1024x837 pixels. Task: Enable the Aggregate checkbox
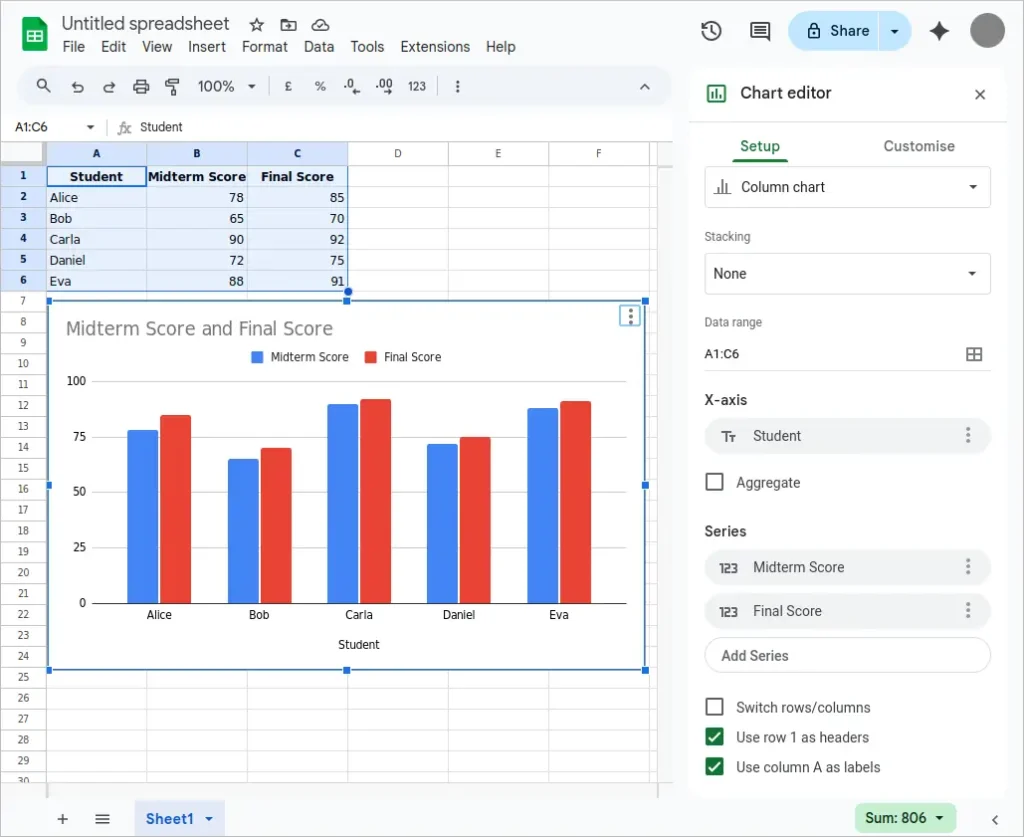715,482
